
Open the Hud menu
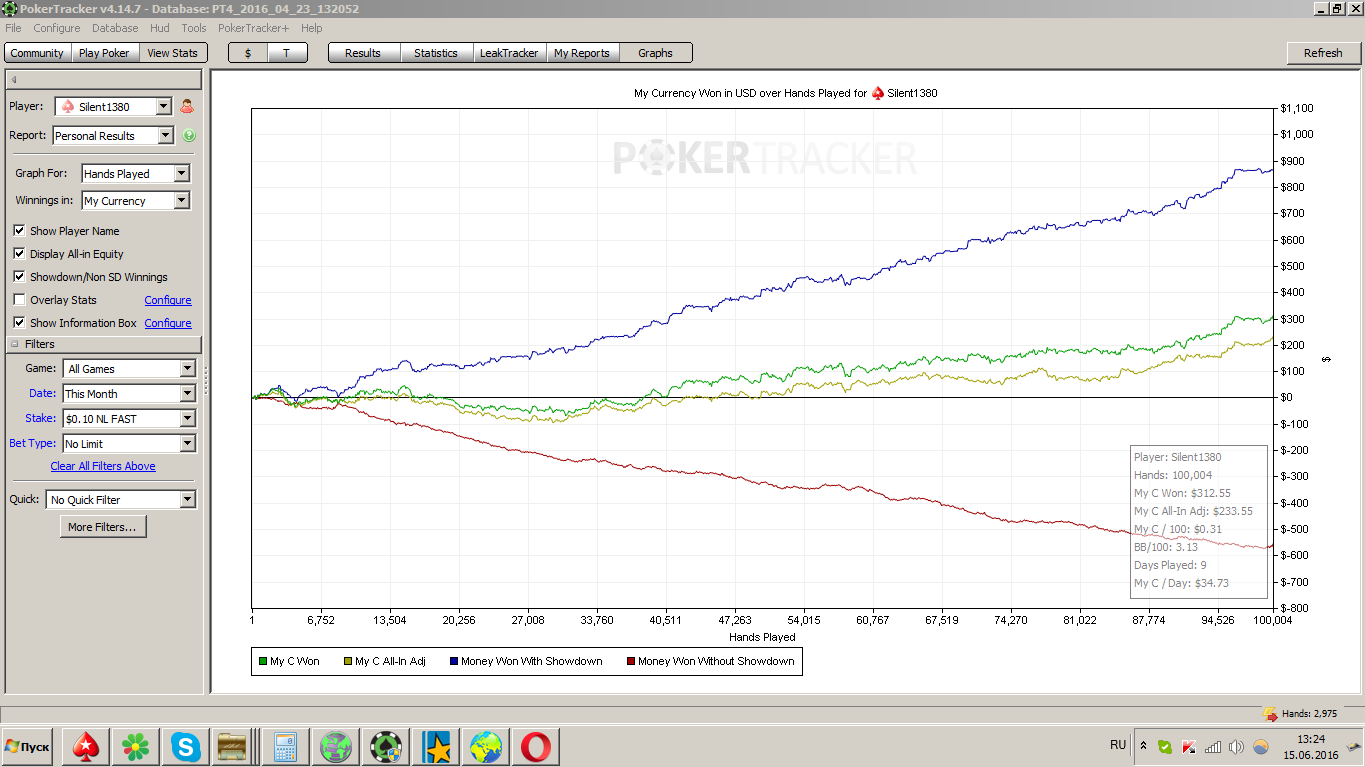[160, 28]
